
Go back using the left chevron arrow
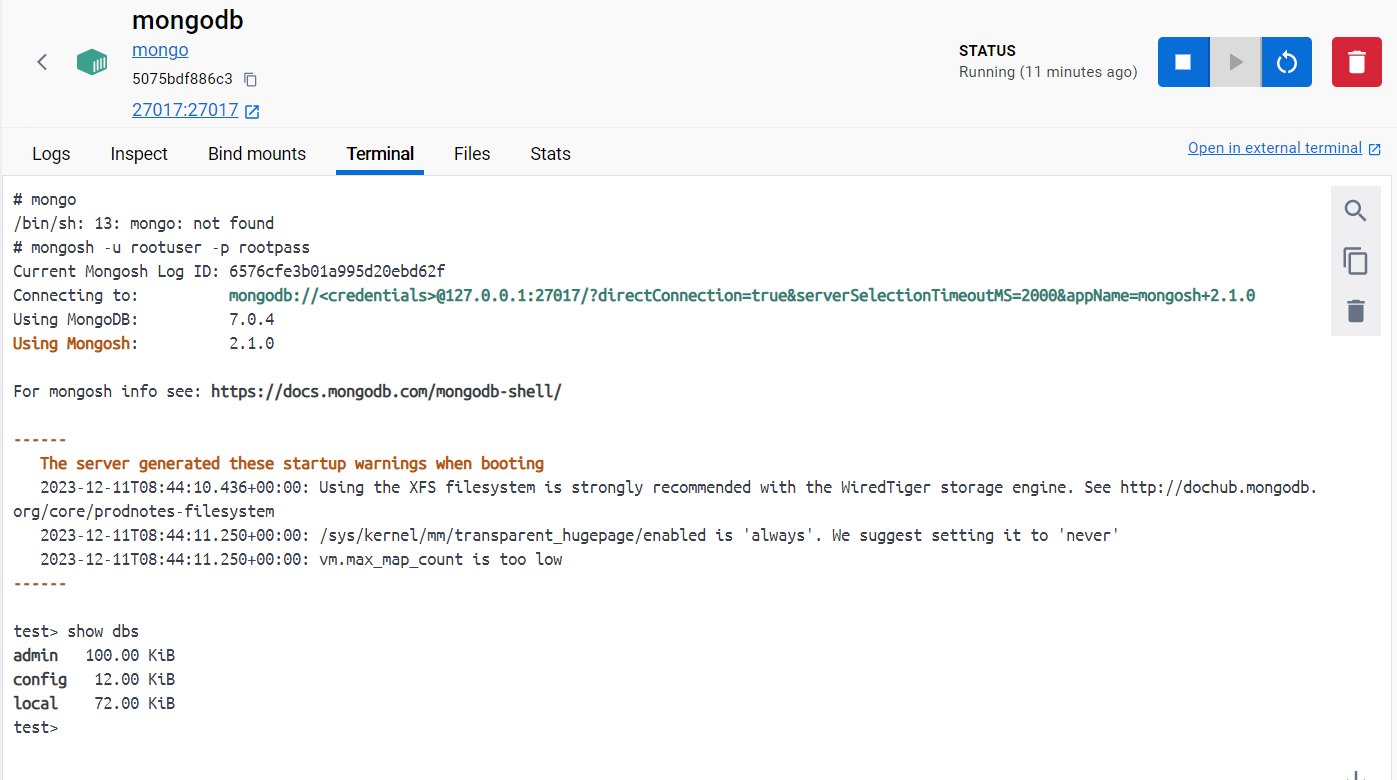(42, 62)
